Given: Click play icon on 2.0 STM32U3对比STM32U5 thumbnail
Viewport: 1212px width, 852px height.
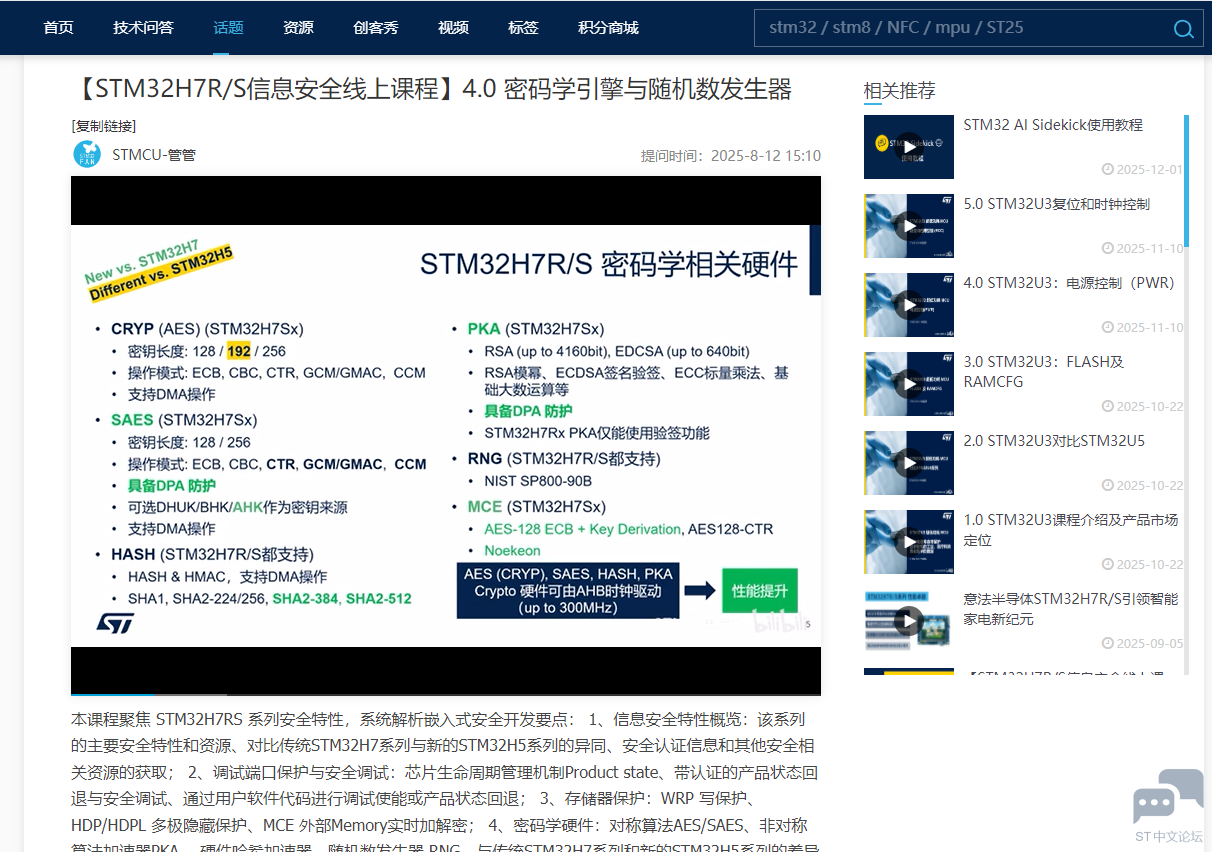Looking at the screenshot, I should point(909,463).
